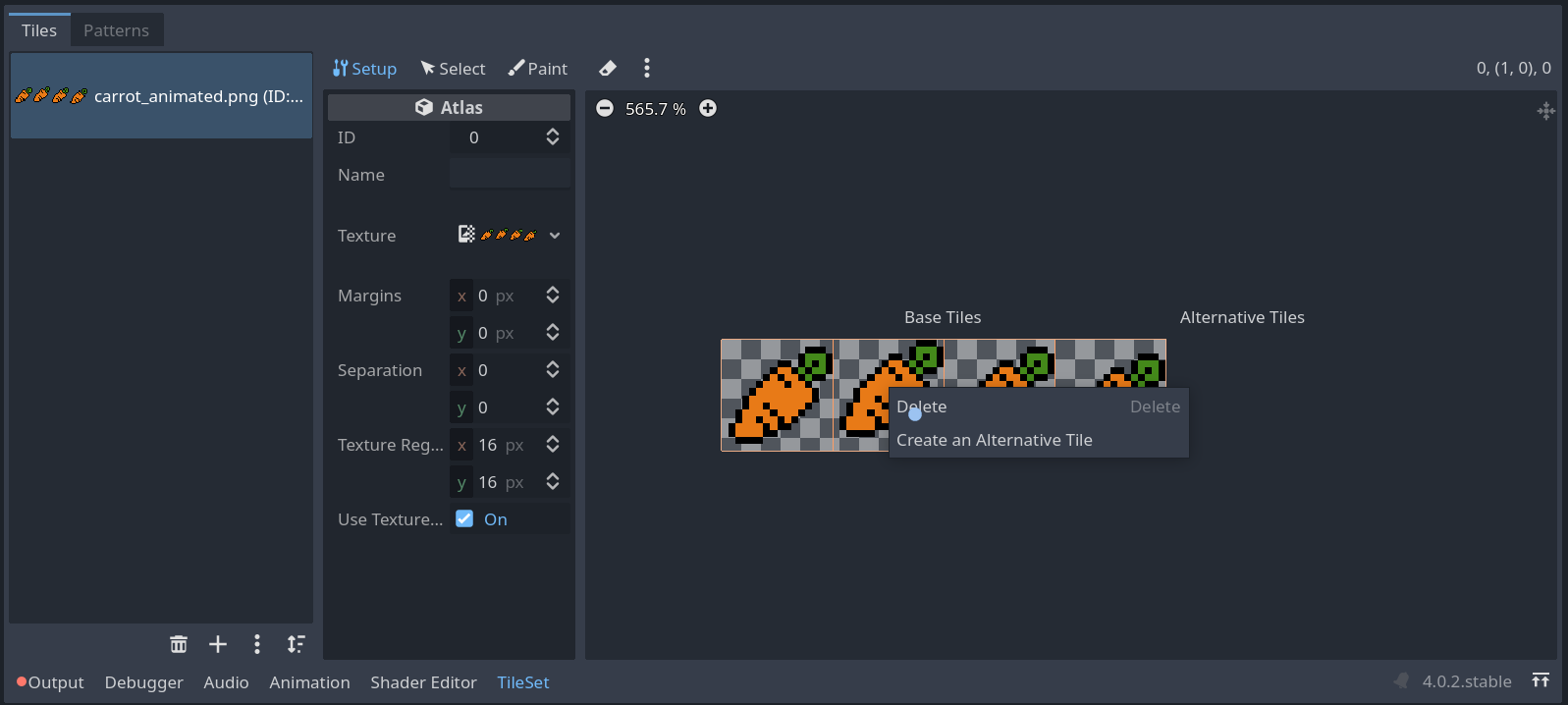Select the first carrot base tile
Viewport: 1568px width, 705px height.
tap(777, 395)
